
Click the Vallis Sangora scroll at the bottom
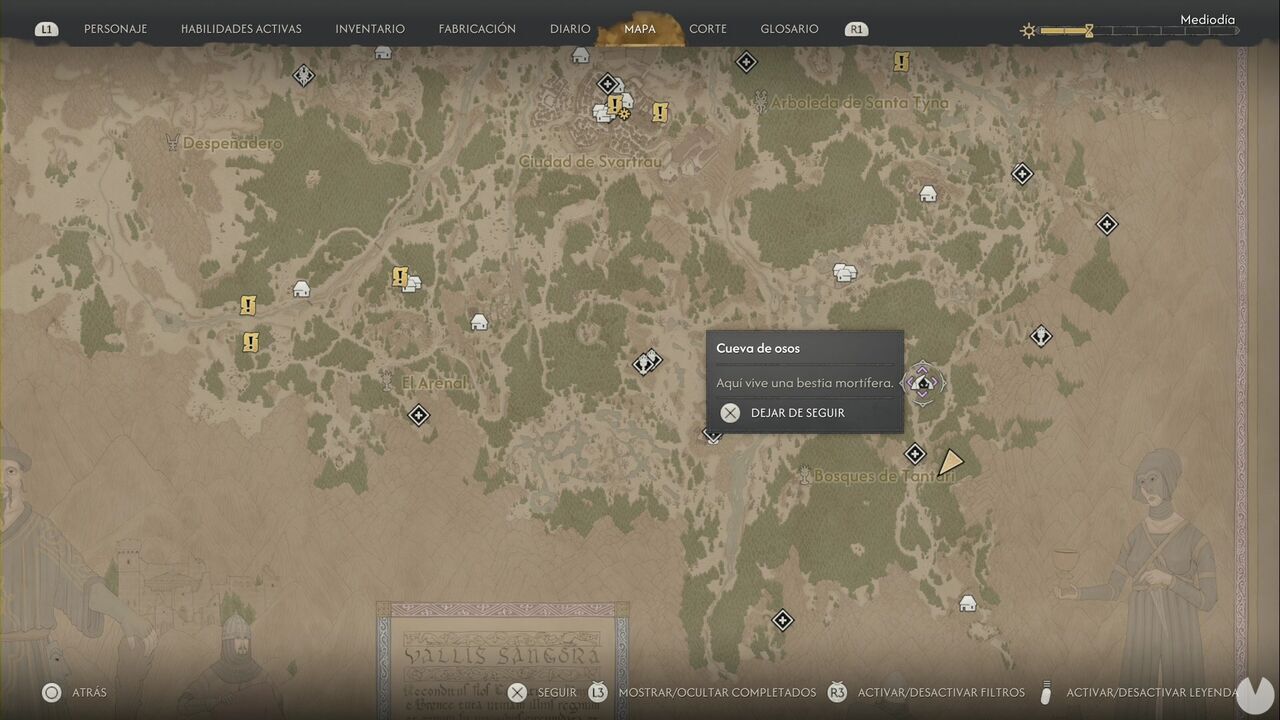pos(502,660)
